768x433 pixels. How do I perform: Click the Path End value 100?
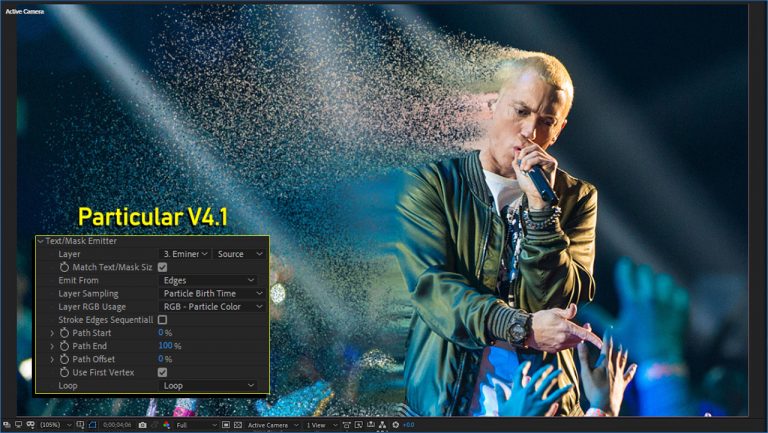point(165,346)
